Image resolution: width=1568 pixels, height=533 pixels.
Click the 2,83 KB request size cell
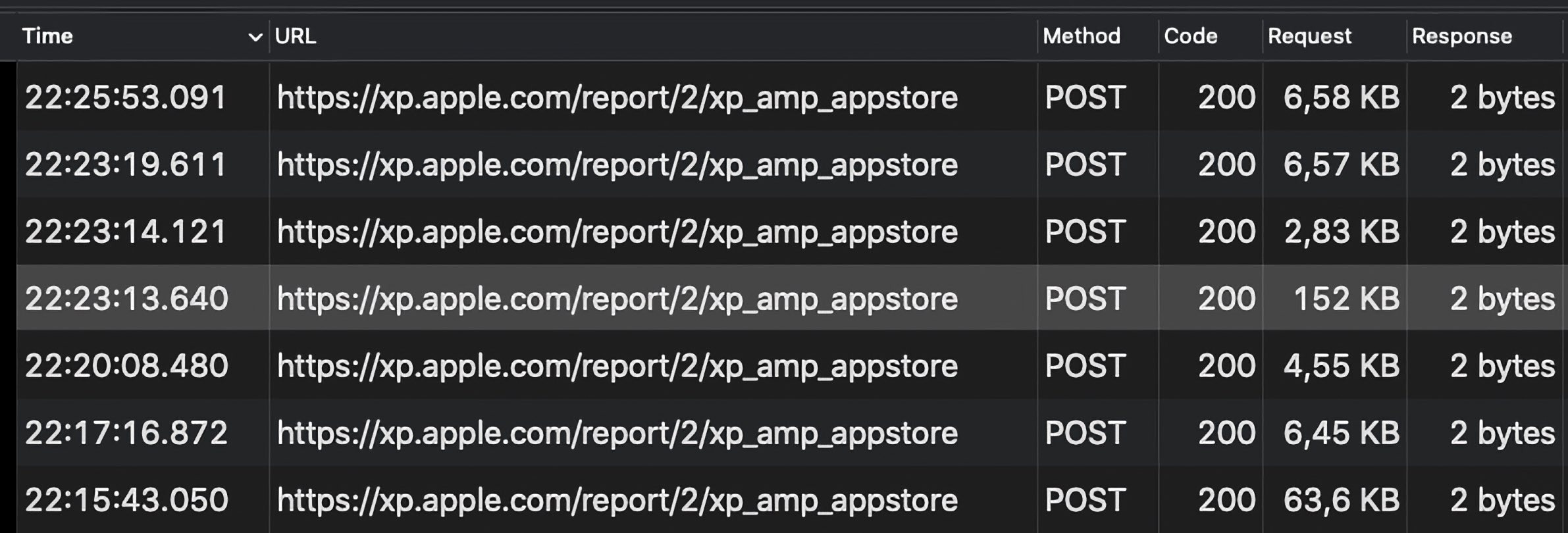pyautogui.click(x=1341, y=232)
